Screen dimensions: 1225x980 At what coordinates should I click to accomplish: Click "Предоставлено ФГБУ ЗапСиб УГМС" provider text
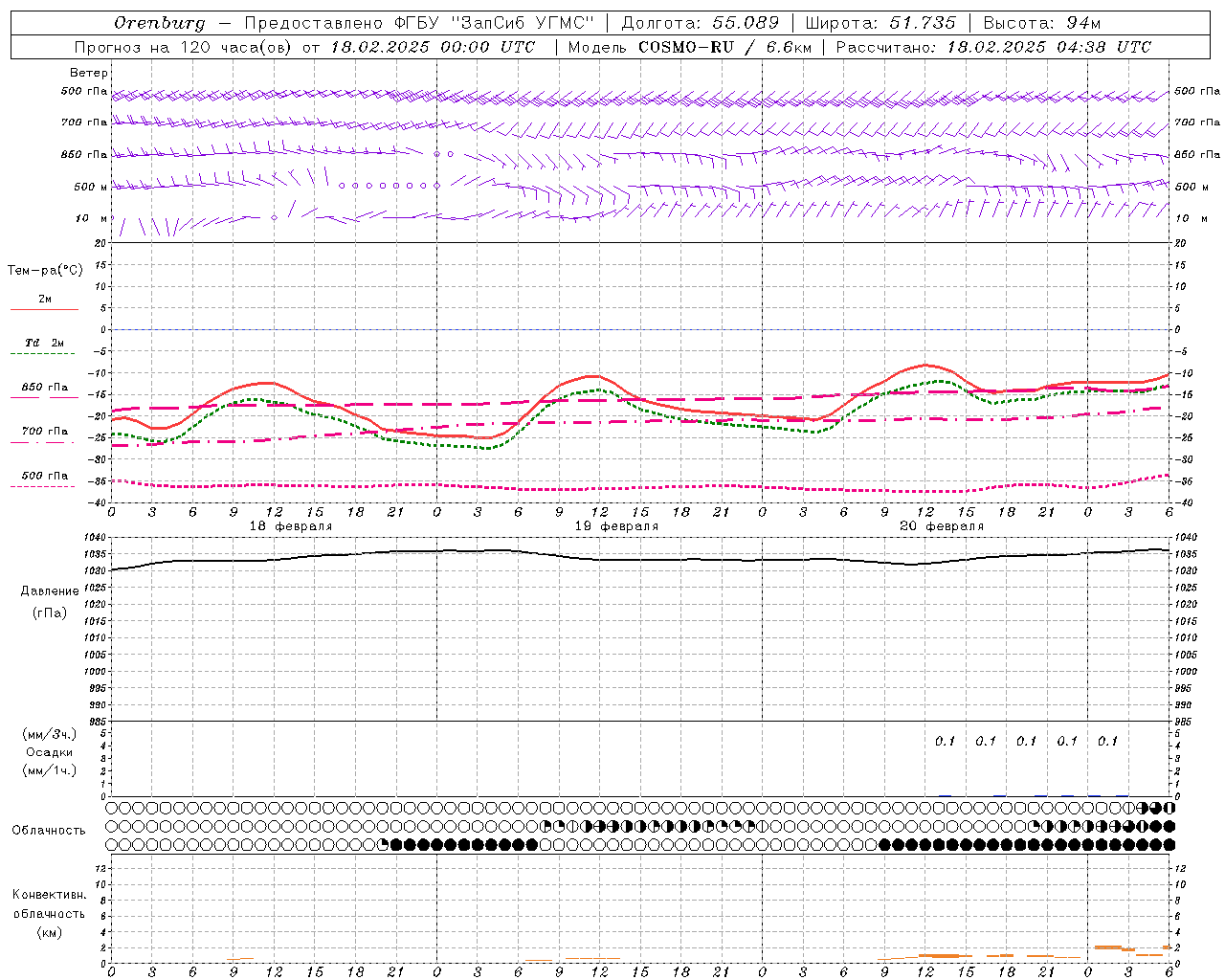pos(419,23)
